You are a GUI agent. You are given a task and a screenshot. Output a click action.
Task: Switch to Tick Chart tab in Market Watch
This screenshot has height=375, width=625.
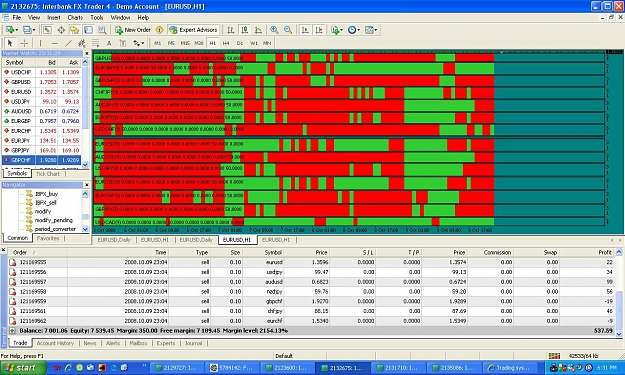click(48, 174)
